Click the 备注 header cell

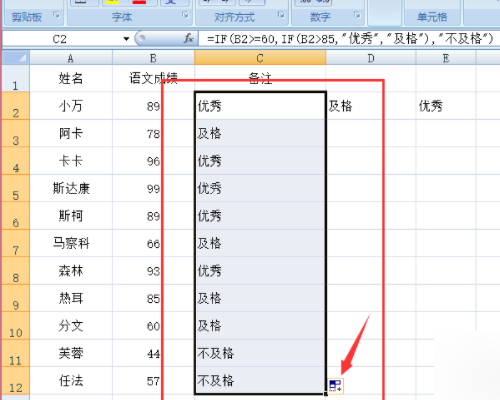click(x=260, y=78)
